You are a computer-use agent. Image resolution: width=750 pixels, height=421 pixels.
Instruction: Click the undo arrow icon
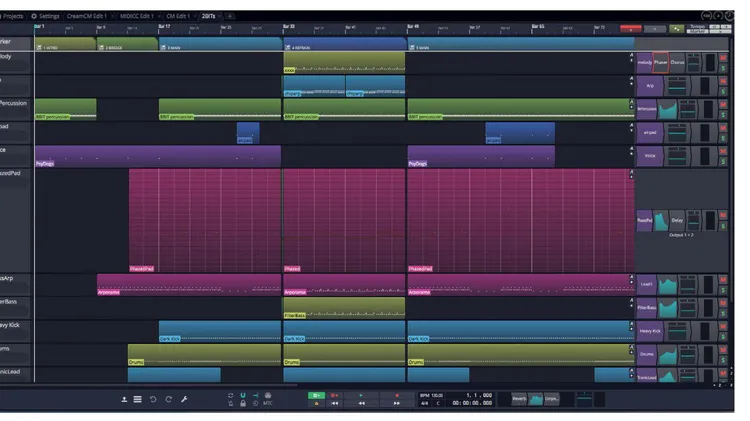[153, 399]
